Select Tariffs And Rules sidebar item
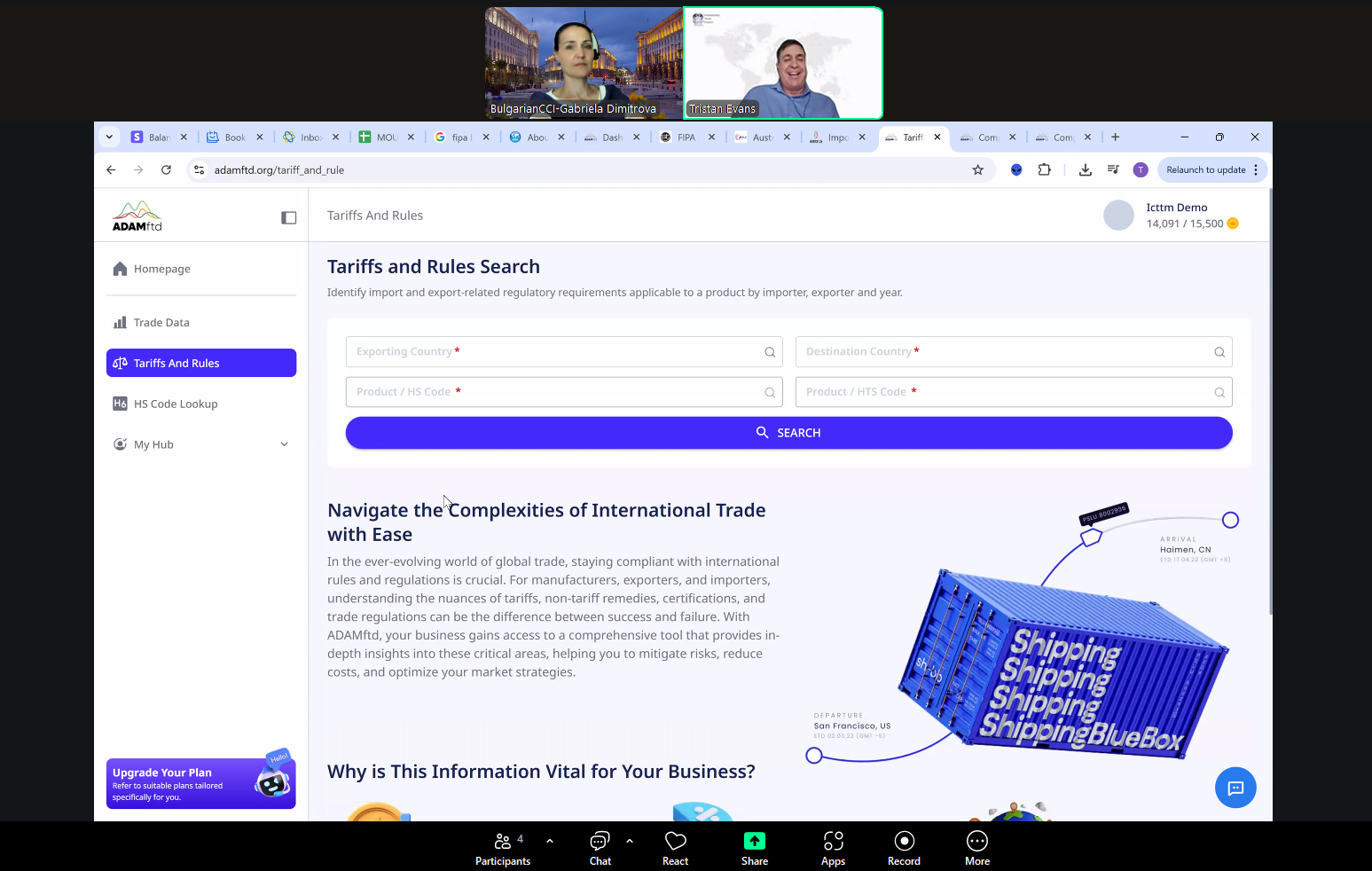 click(x=201, y=363)
